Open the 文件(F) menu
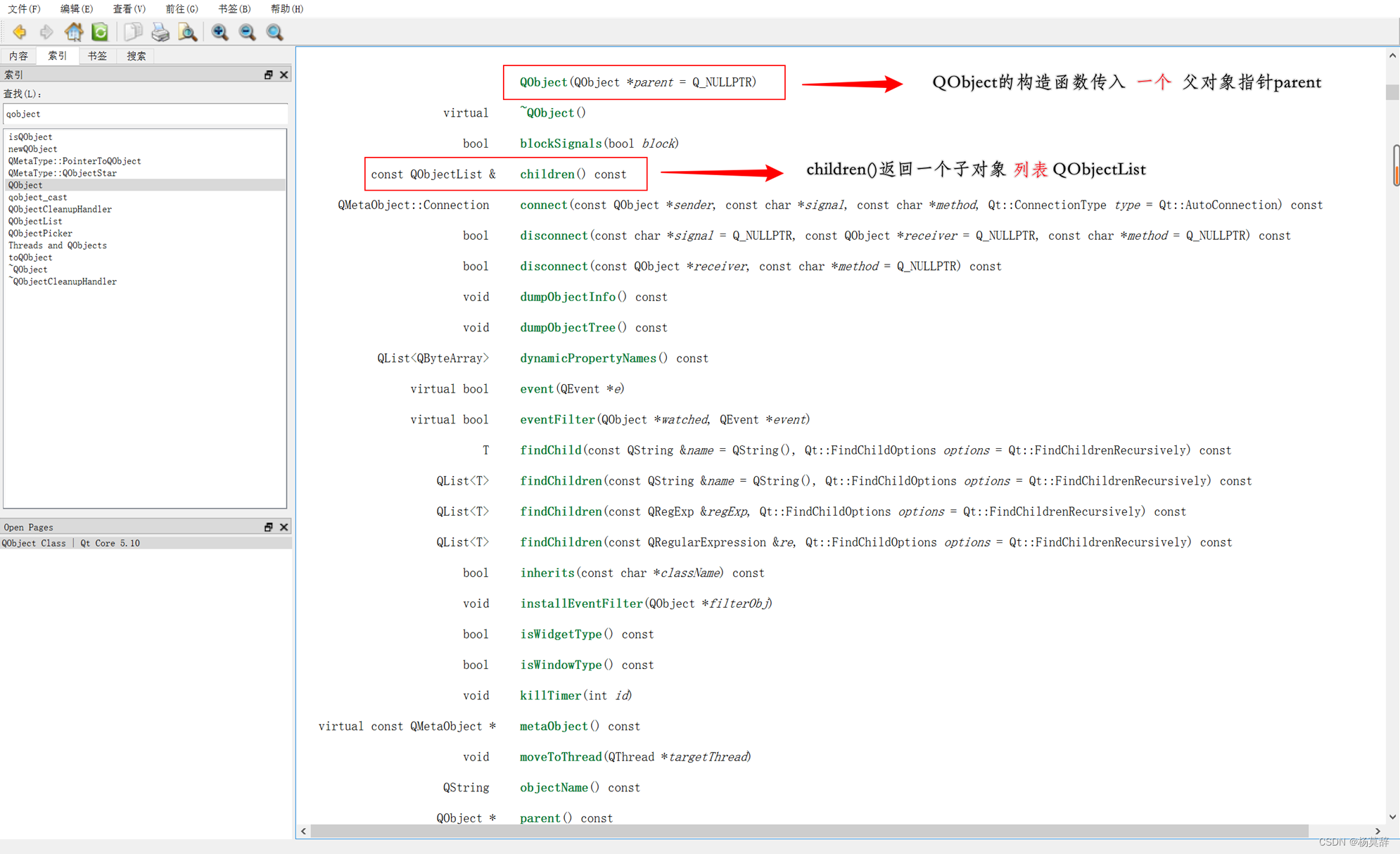This screenshot has width=1400, height=854. coord(24,8)
